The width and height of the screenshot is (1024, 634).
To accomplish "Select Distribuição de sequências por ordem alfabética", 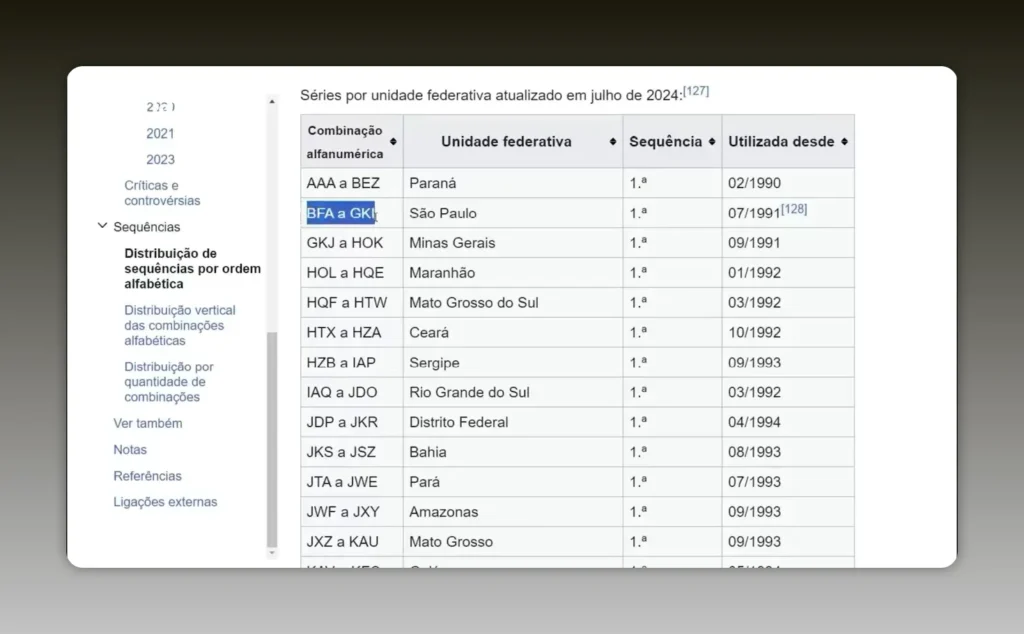I will coord(192,268).
